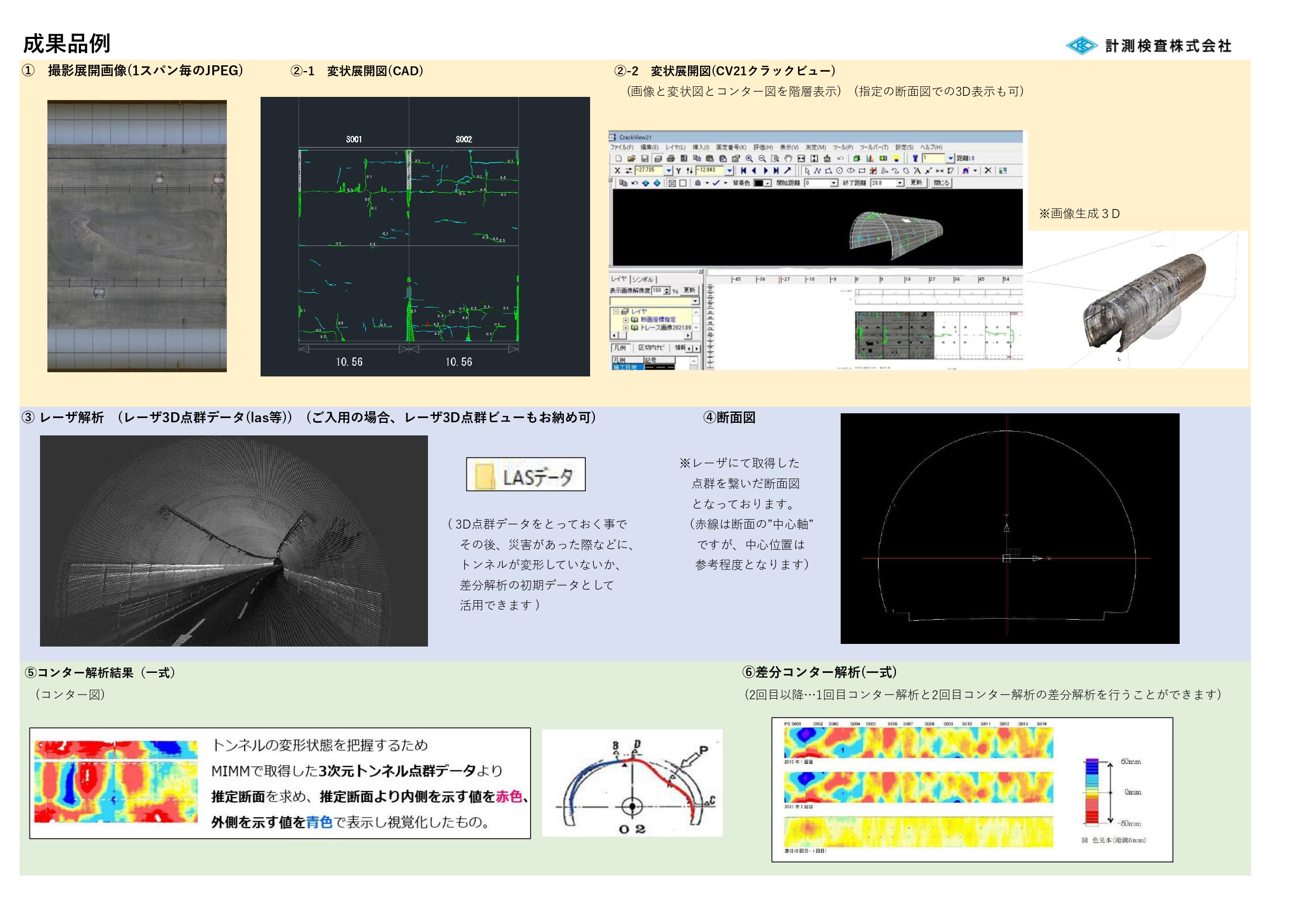Click the text A annotation tool
Screen dimensions: 1306x924
coord(917,171)
